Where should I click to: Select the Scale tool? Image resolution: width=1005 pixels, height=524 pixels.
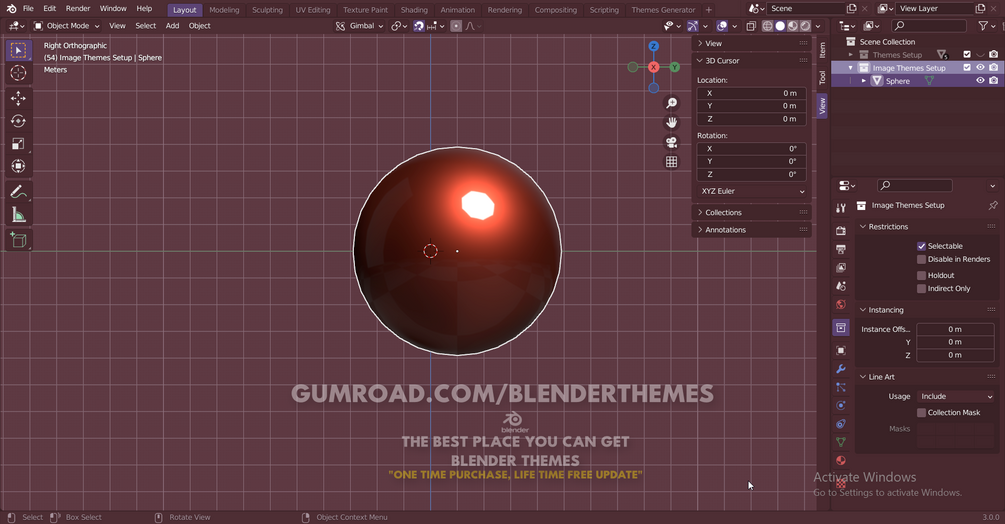coord(18,143)
